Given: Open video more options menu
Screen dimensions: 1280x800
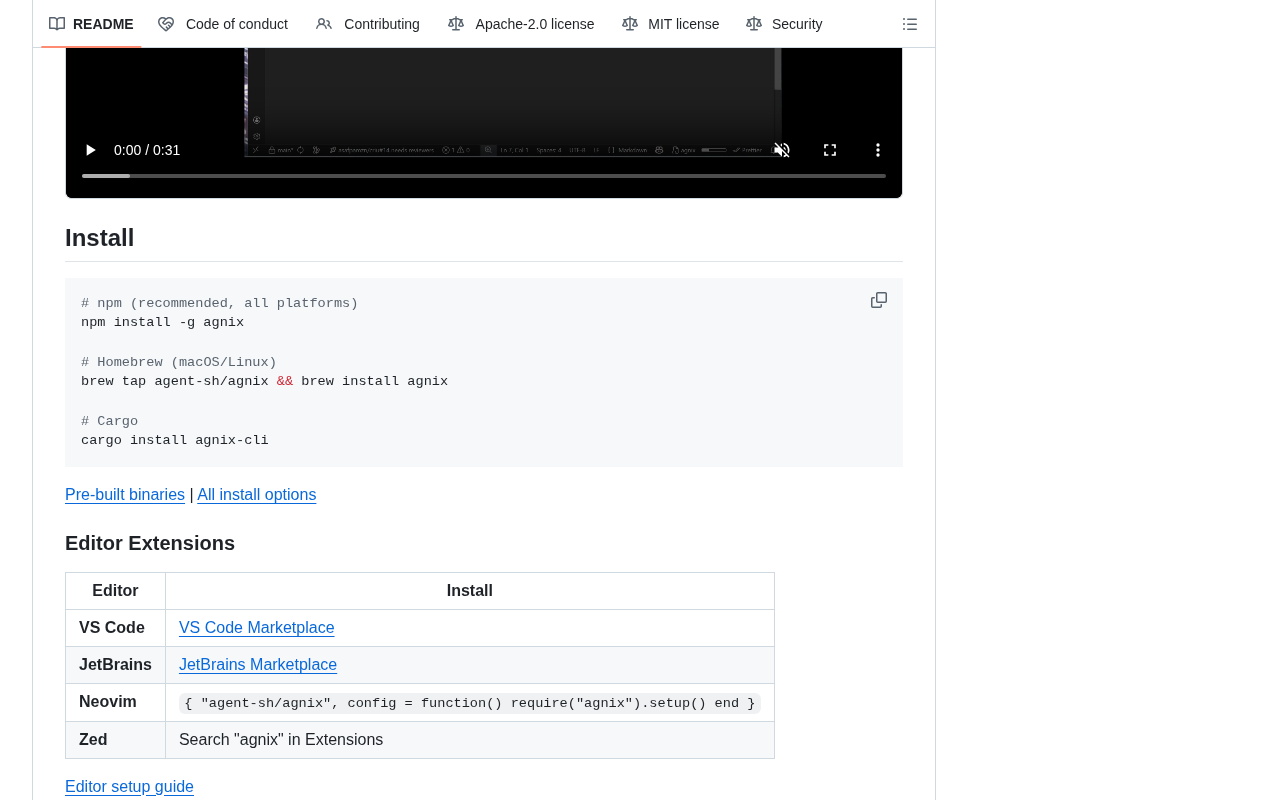Looking at the screenshot, I should (878, 150).
